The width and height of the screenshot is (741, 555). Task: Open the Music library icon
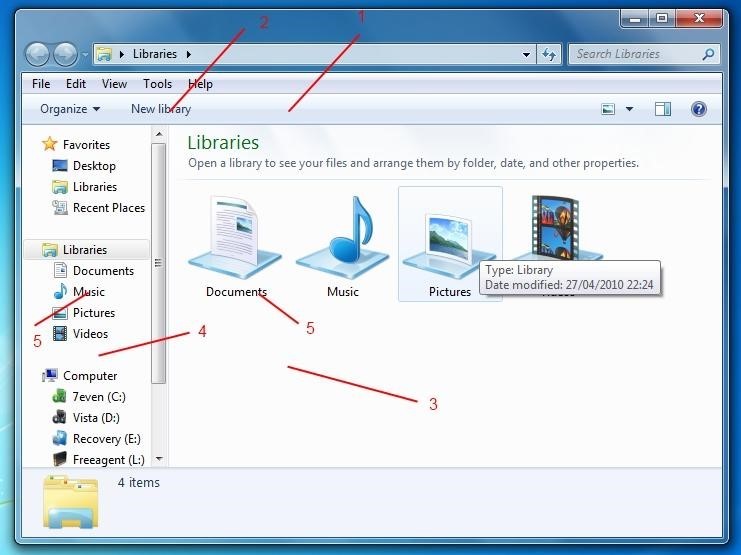coord(342,239)
